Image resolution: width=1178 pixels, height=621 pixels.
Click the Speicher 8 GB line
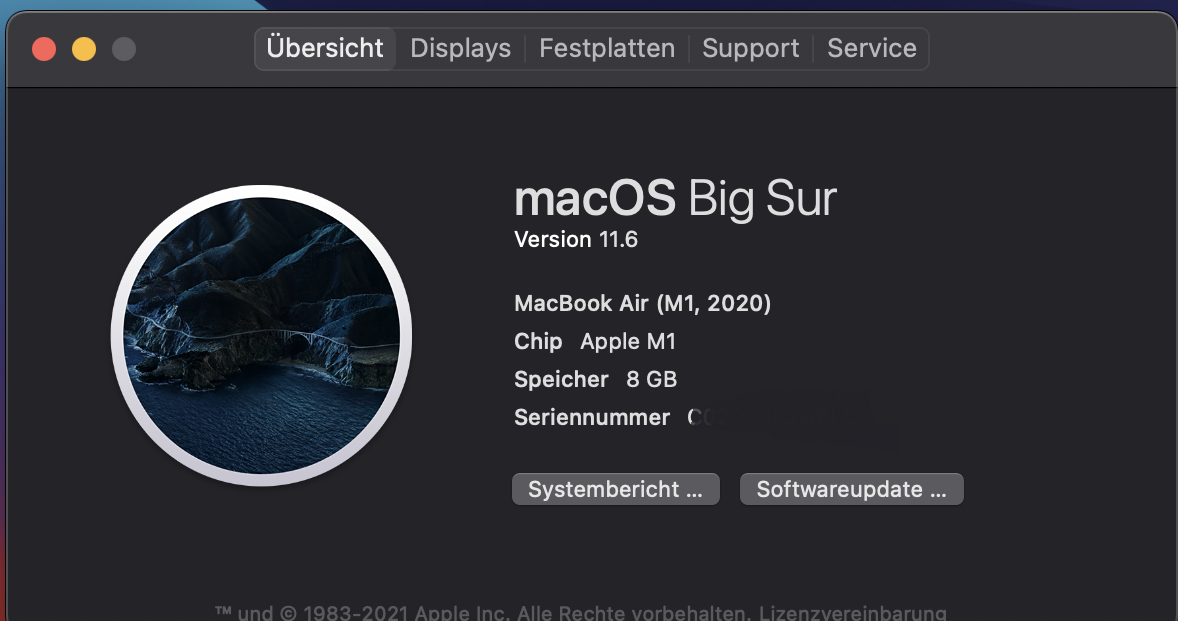point(596,379)
